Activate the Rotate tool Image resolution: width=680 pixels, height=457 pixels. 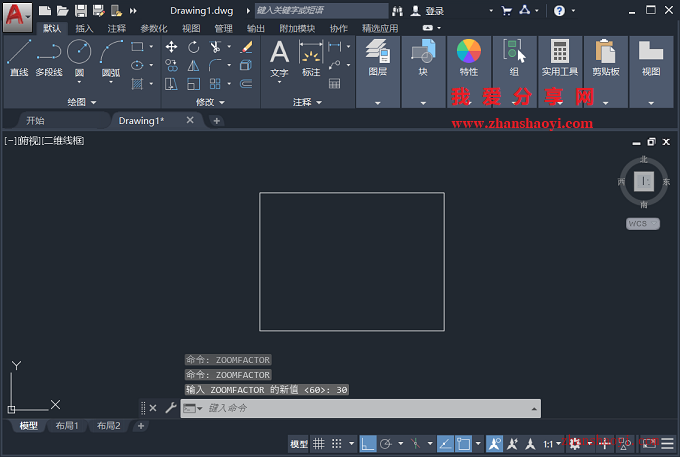(x=193, y=46)
